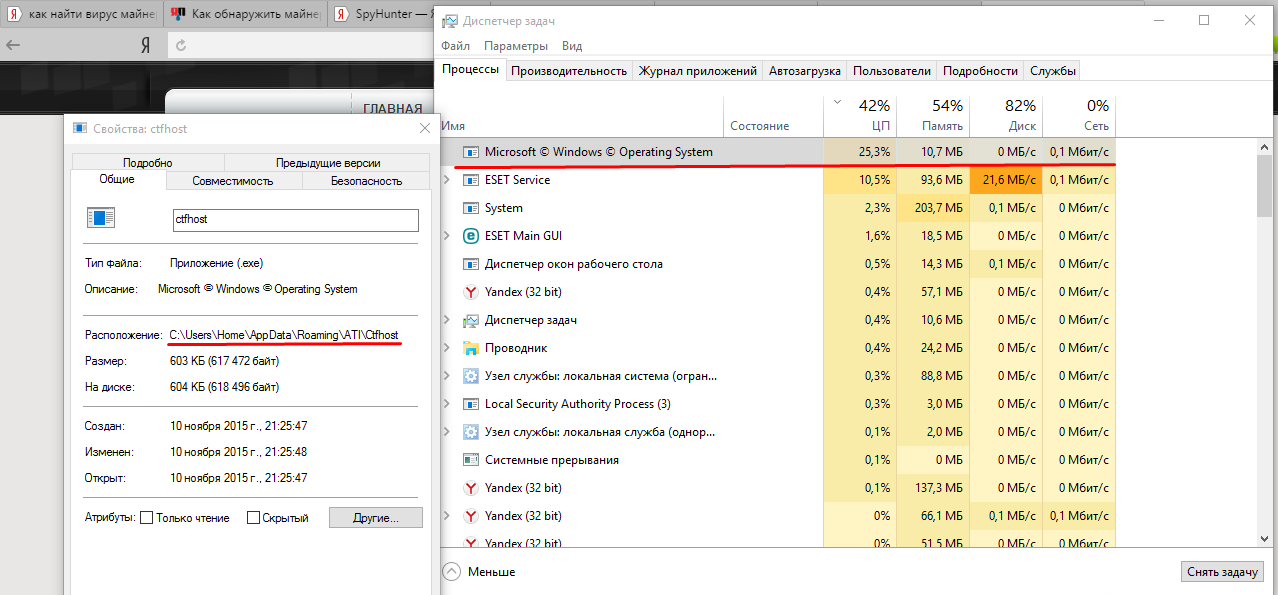Image resolution: width=1278 pixels, height=595 pixels.
Task: Click the Task Manager vertical scrollbar thumb
Action: click(1264, 185)
